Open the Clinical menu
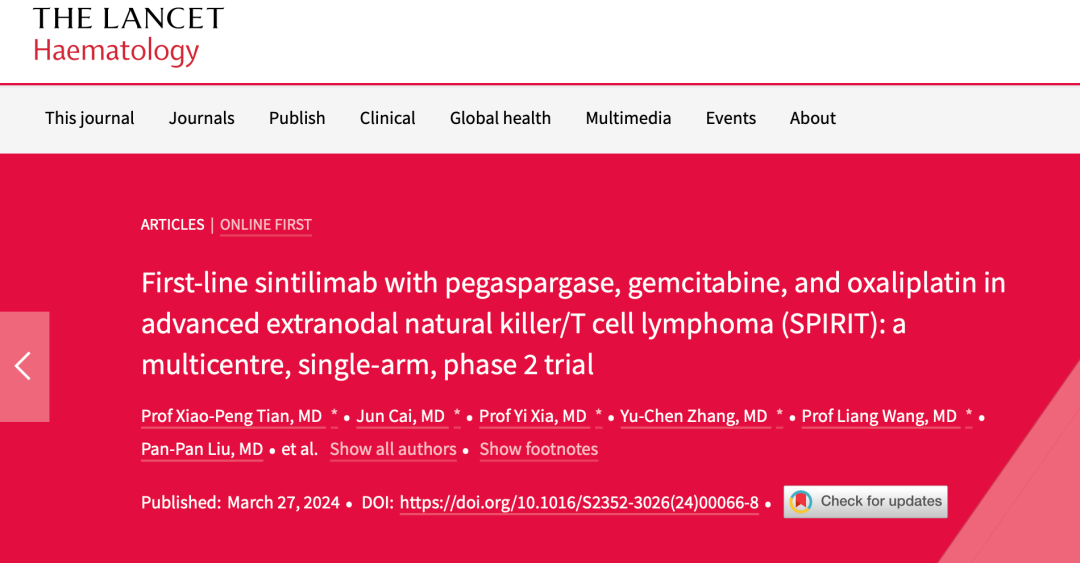 click(387, 118)
